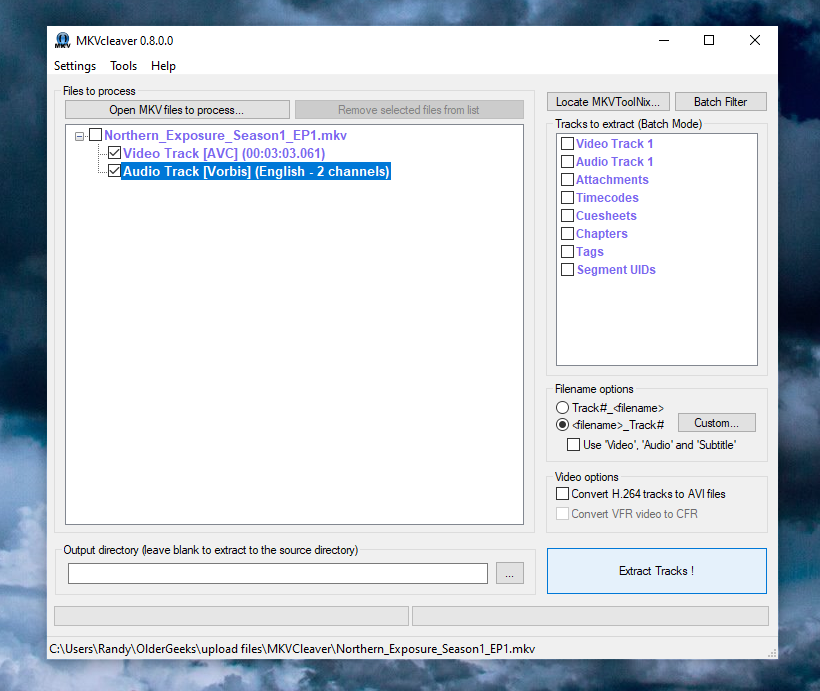Click the status bar file path text

292,649
